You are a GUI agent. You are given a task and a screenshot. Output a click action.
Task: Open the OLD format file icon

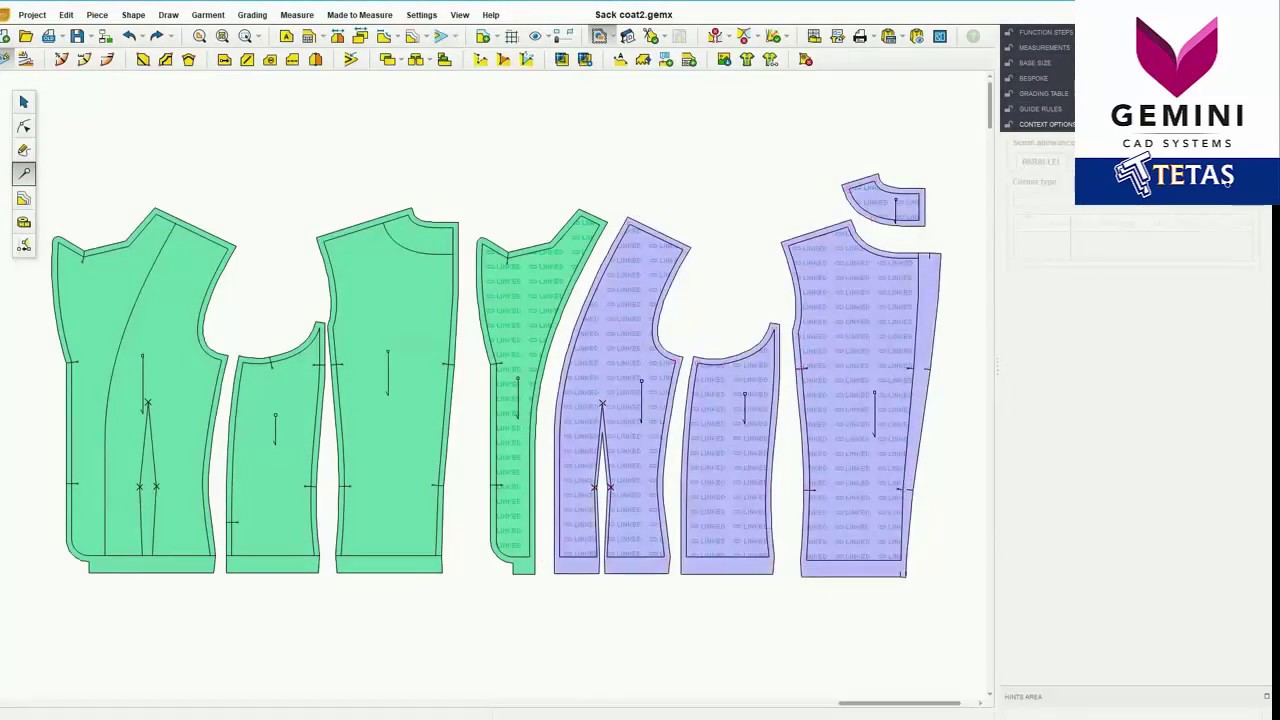(49, 36)
